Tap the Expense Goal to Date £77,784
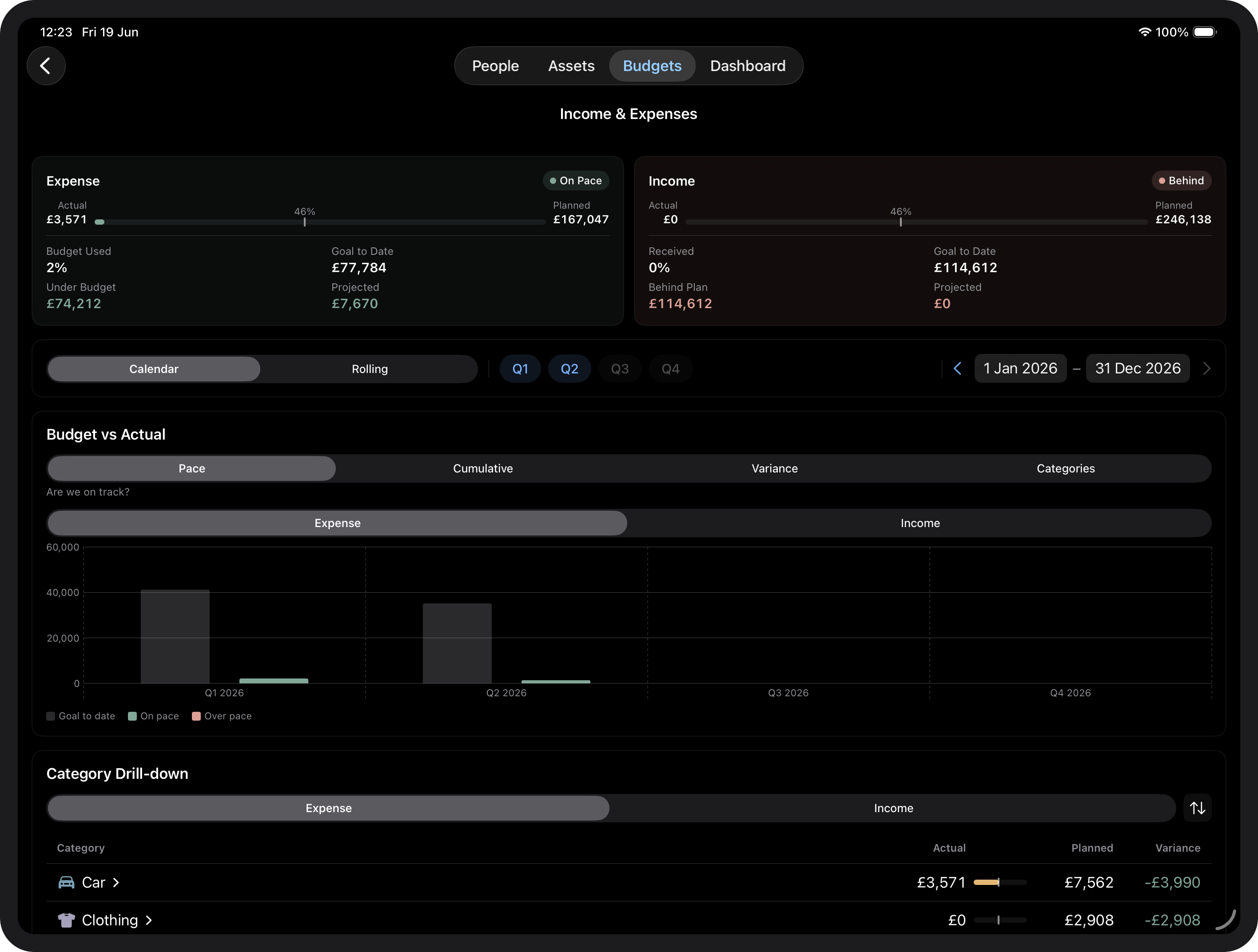The height and width of the screenshot is (952, 1258). 359,268
